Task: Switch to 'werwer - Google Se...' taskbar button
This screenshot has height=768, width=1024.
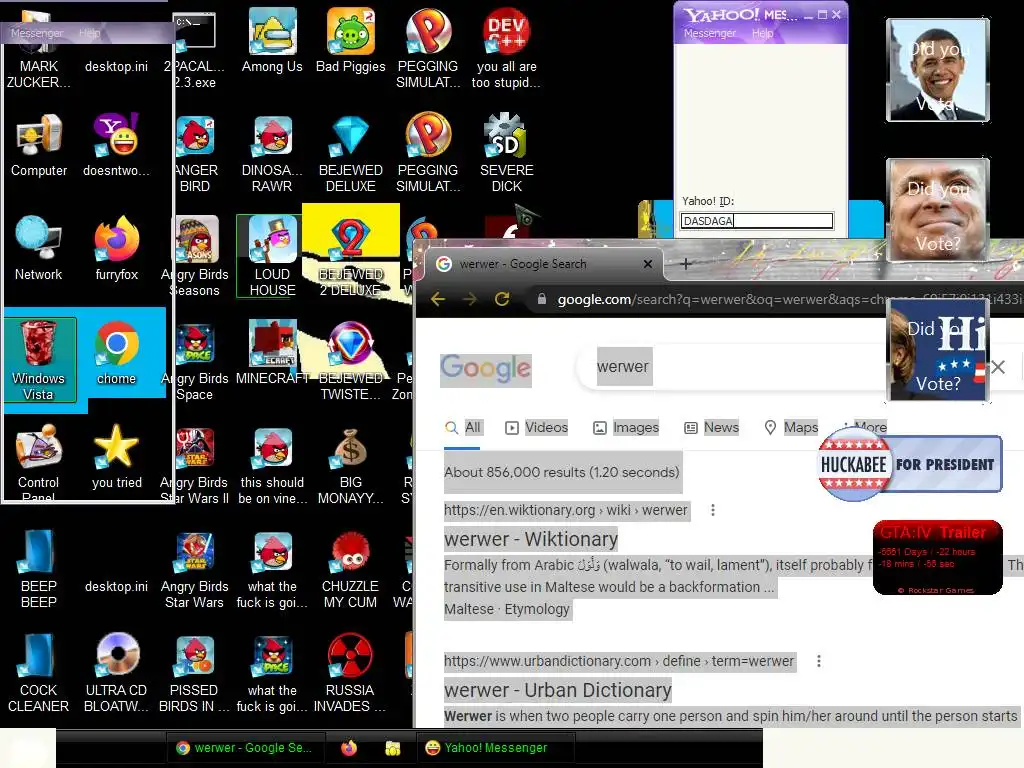Action: [245, 748]
